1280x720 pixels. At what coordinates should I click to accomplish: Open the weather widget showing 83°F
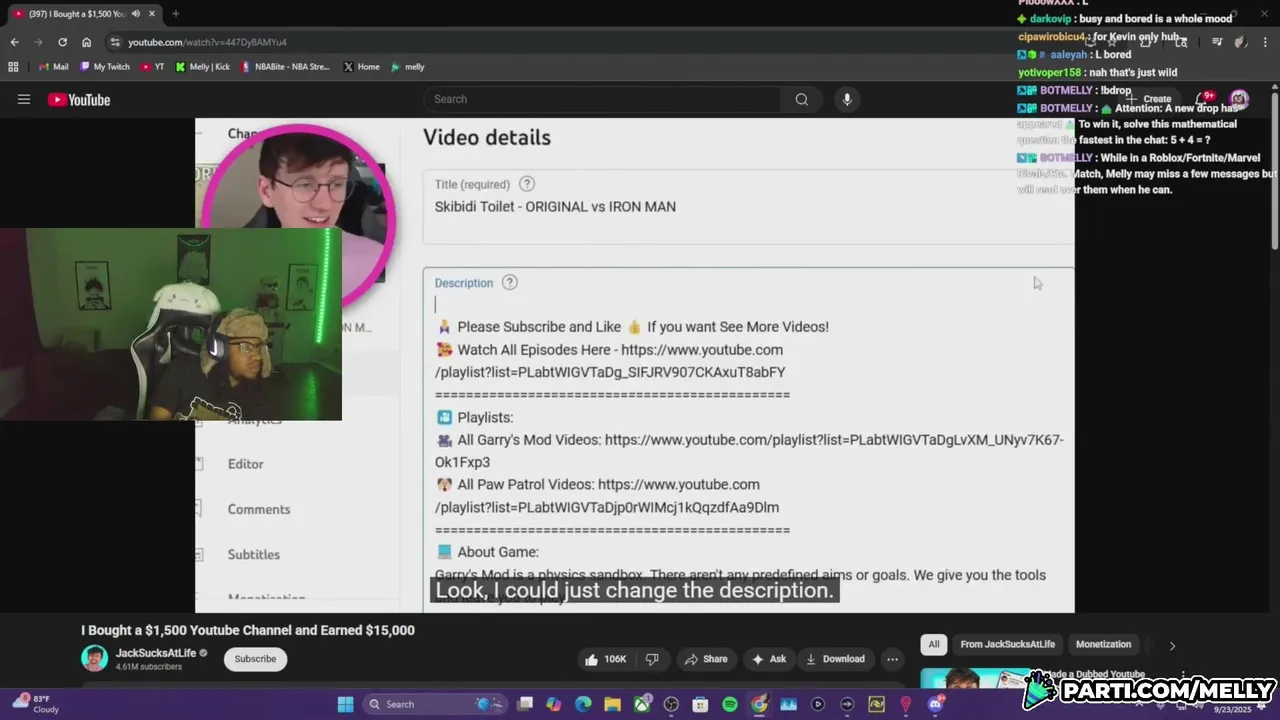[35, 704]
